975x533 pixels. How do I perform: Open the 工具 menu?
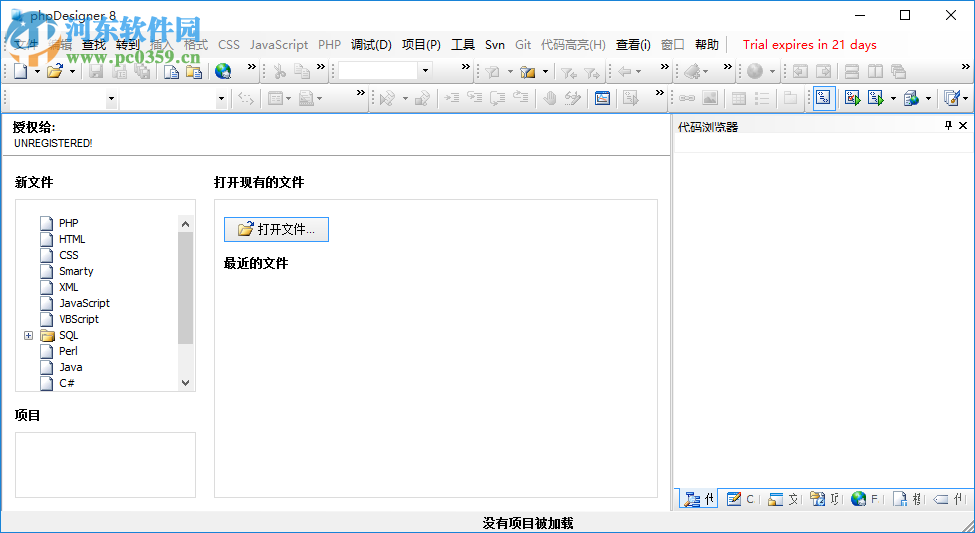click(x=463, y=45)
